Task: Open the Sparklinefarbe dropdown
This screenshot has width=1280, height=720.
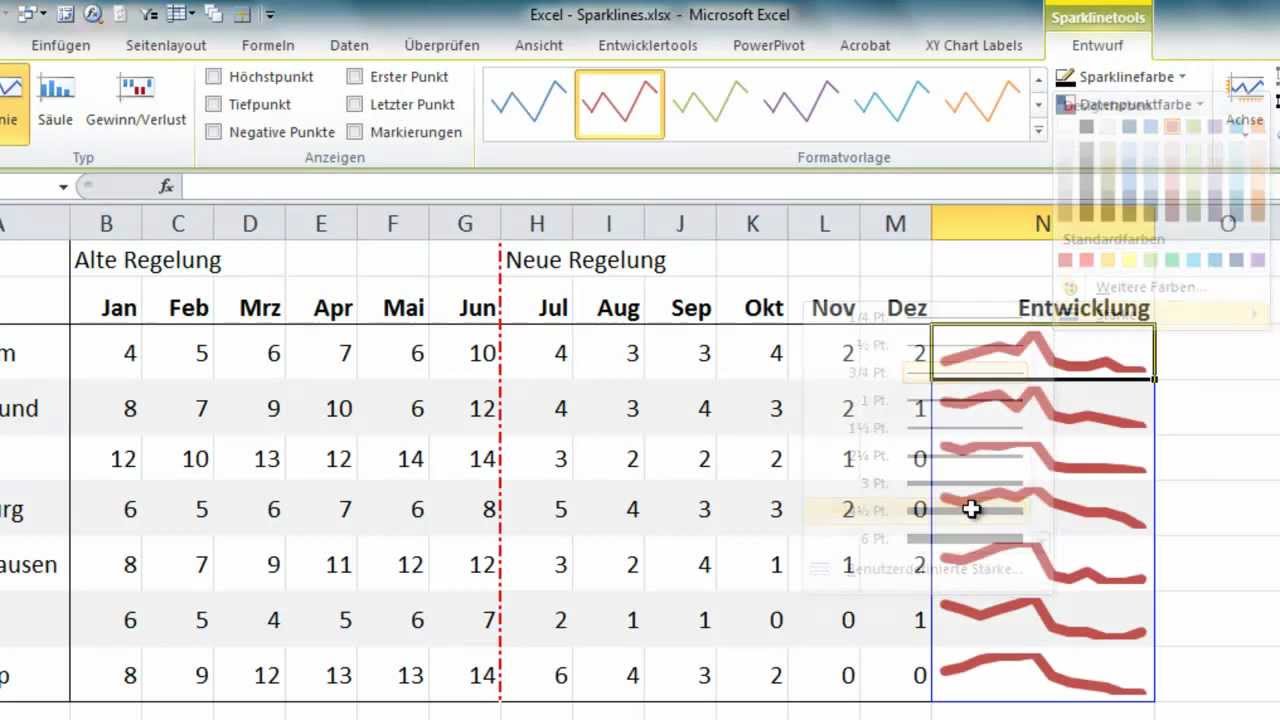Action: [1182, 77]
